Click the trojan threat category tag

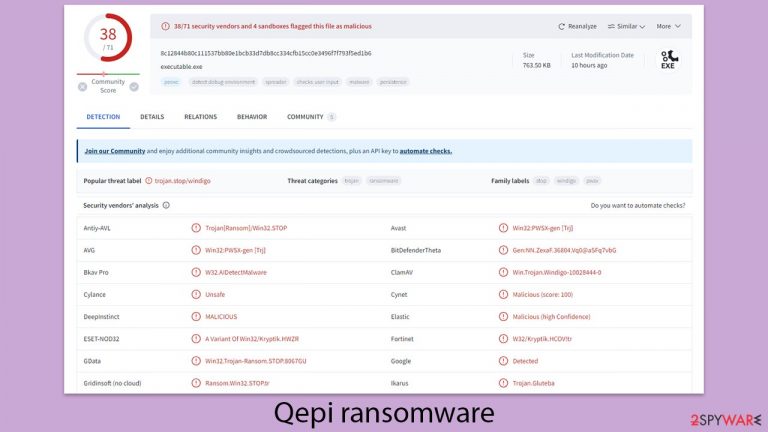pos(351,181)
